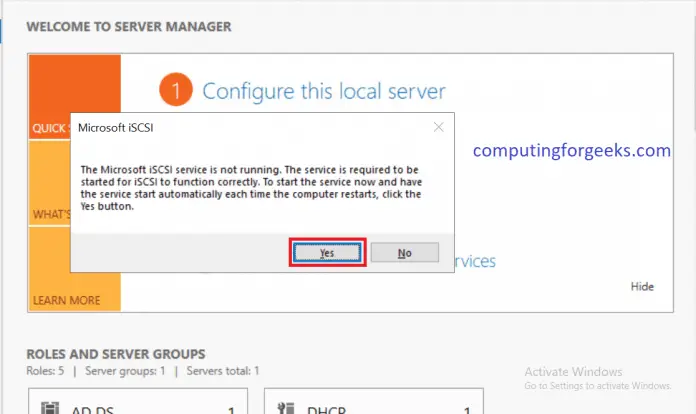Click the Roles and Server Groups heading
Viewport: 696px width, 414px height.
click(x=115, y=354)
